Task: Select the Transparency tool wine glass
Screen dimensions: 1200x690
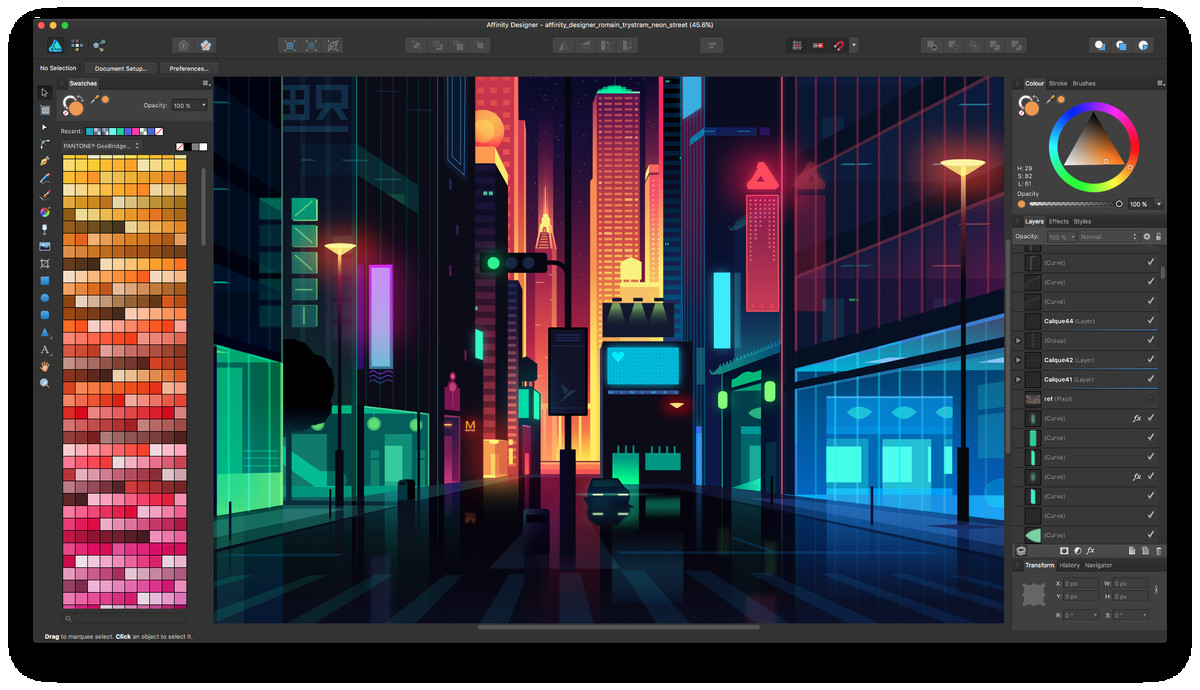Action: pos(45,229)
